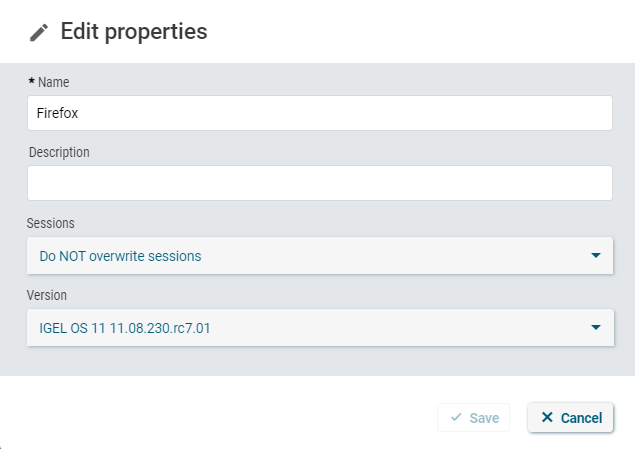Image resolution: width=635 pixels, height=449 pixels.
Task: Place cursor on the 'Firefox' text
Action: (59, 114)
